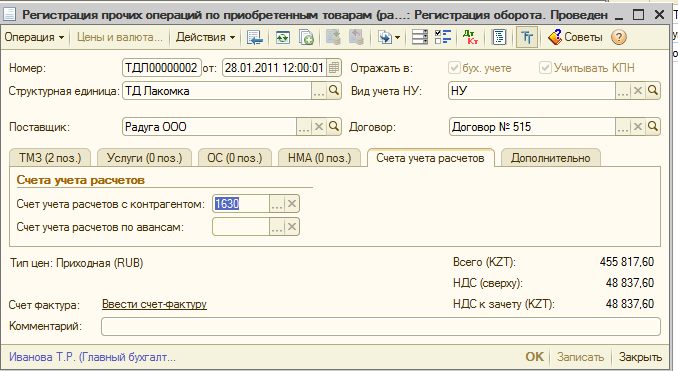This screenshot has height=371, width=678.
Task: Clear the расчетов по авансам field
Action: (x=292, y=227)
